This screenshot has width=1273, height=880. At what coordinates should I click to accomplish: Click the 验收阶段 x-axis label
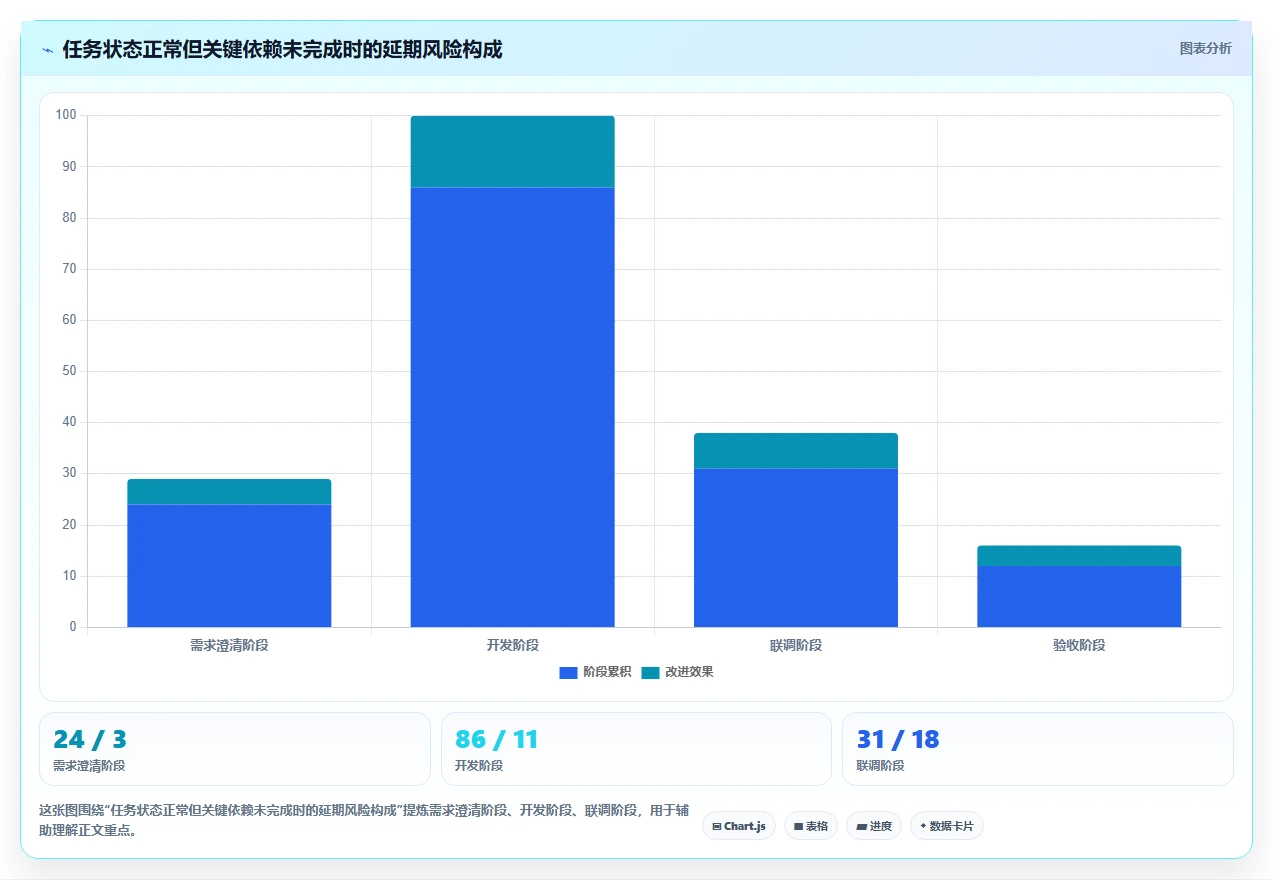click(1079, 645)
